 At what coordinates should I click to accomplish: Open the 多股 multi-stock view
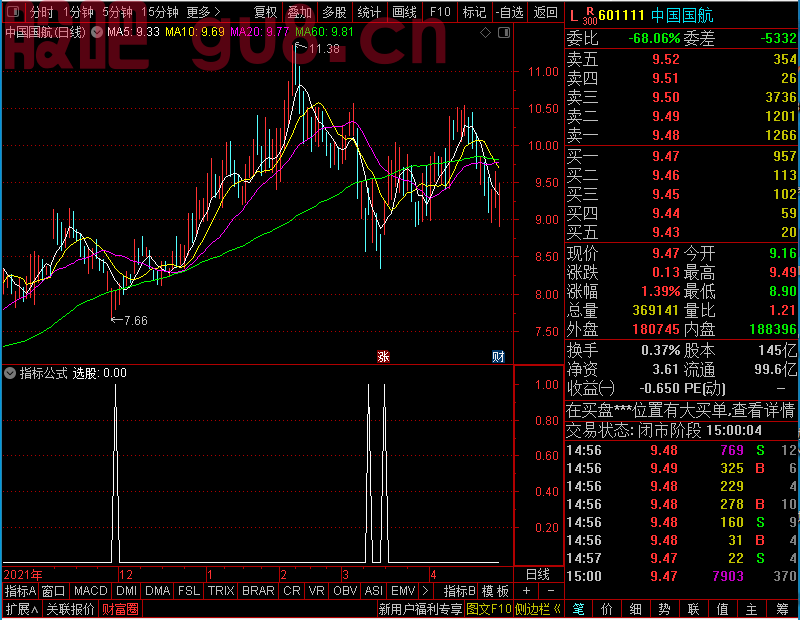tap(334, 12)
